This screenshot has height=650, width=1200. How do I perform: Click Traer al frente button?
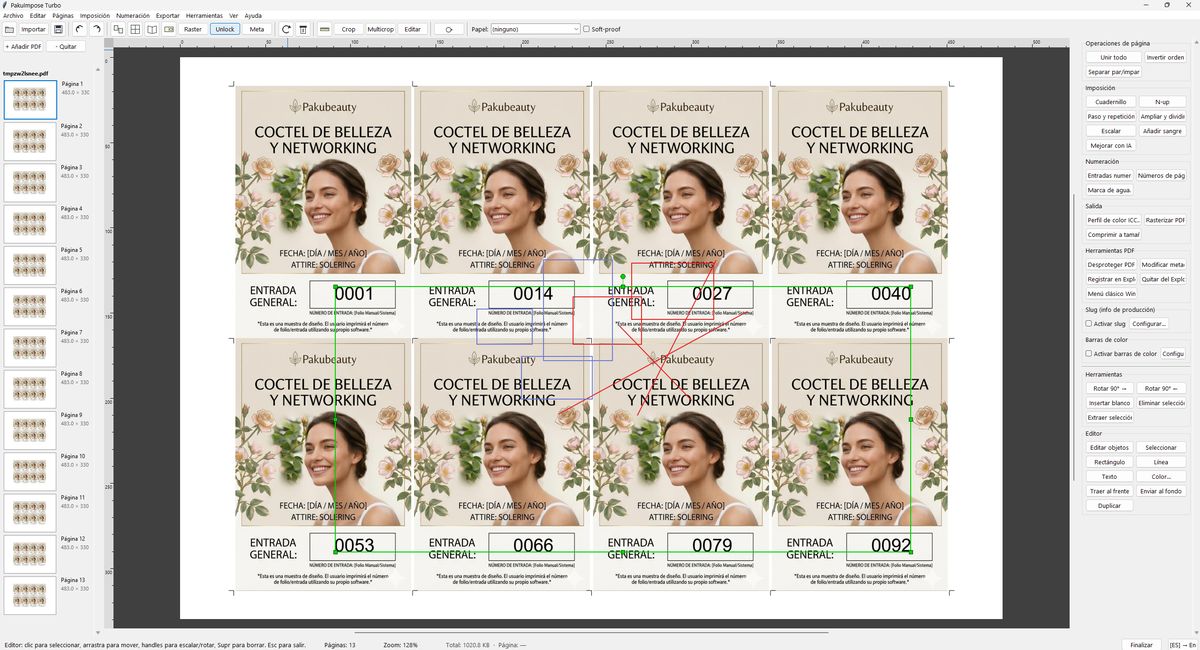1109,491
